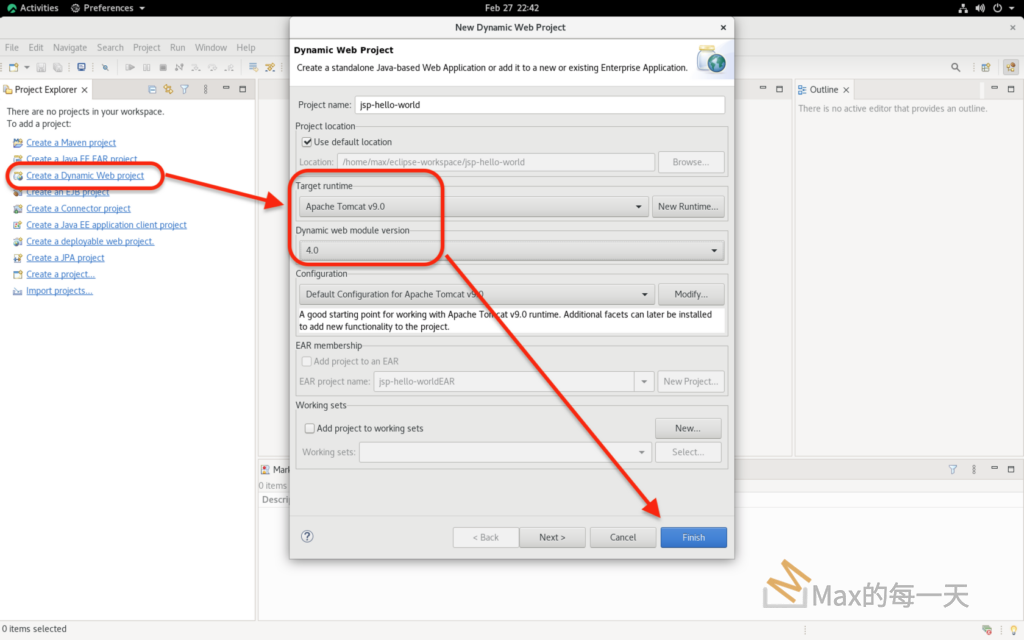Image resolution: width=1024 pixels, height=640 pixels.
Task: Click the help question mark icon in dialog
Action: point(308,537)
